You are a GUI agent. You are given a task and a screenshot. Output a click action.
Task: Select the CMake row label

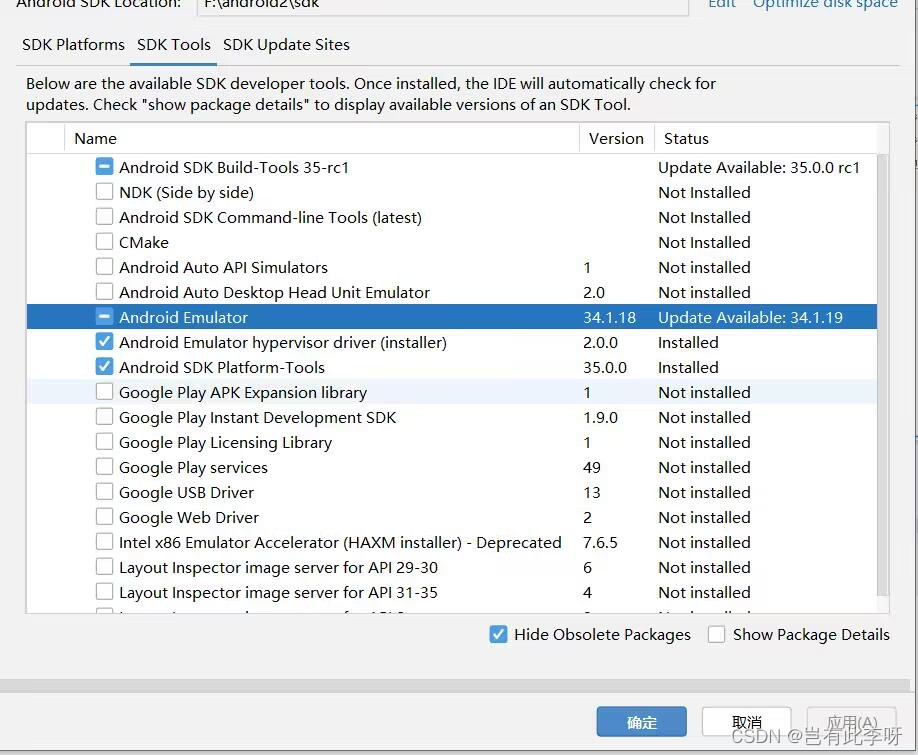pos(144,242)
